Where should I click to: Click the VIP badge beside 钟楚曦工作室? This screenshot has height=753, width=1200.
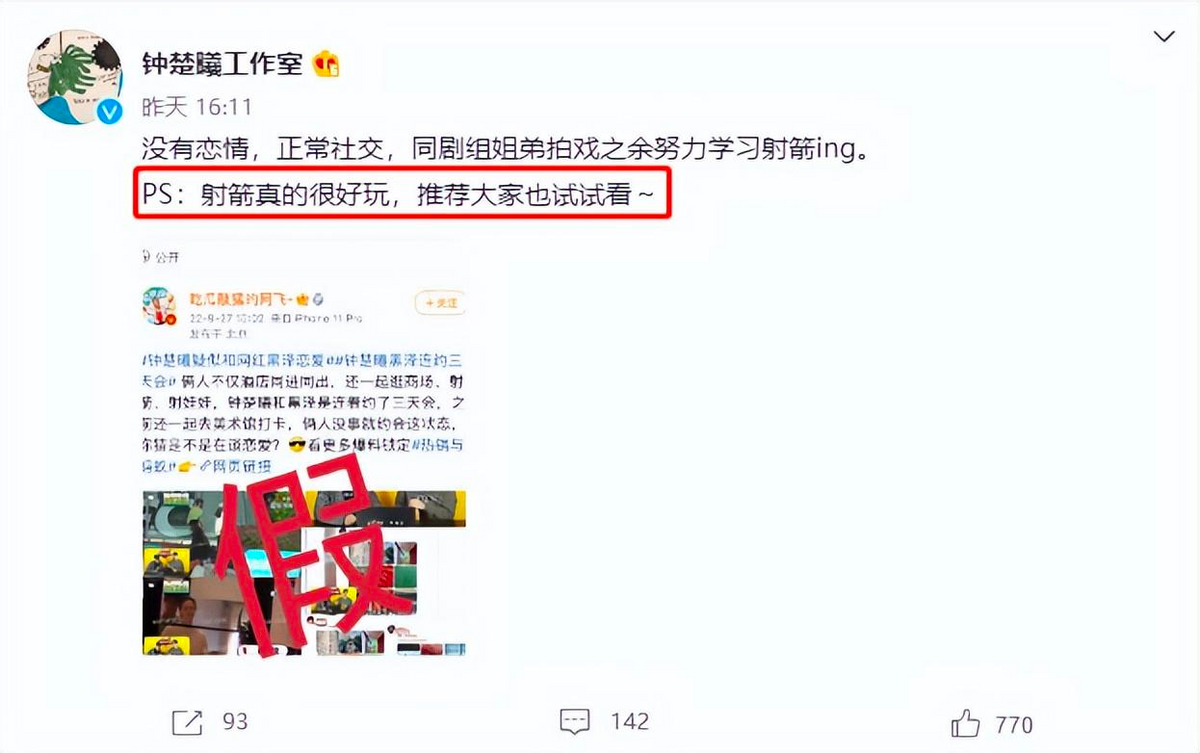coord(326,64)
